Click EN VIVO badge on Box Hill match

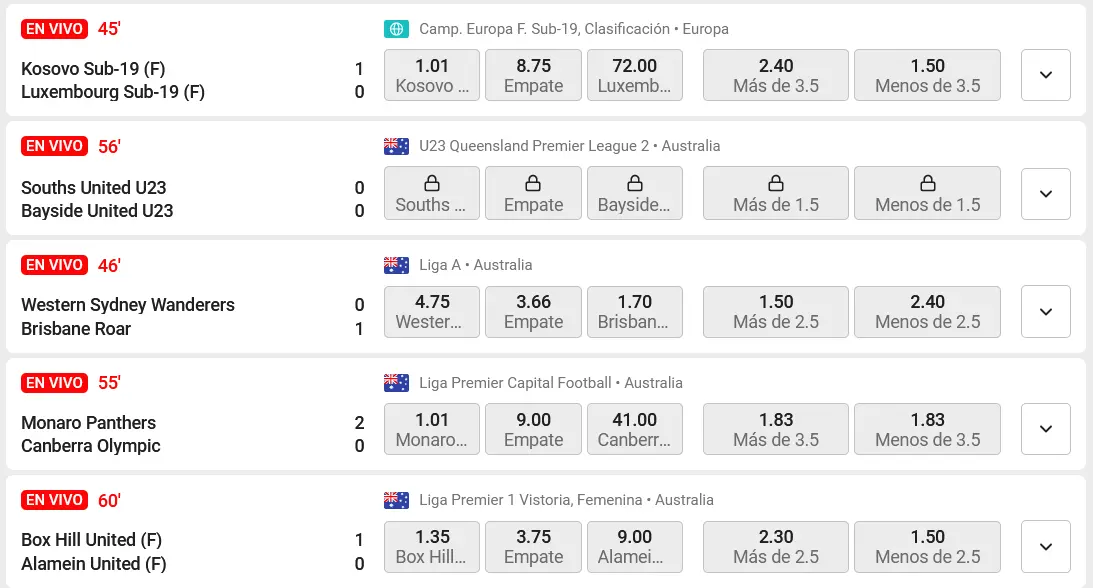tap(54, 500)
